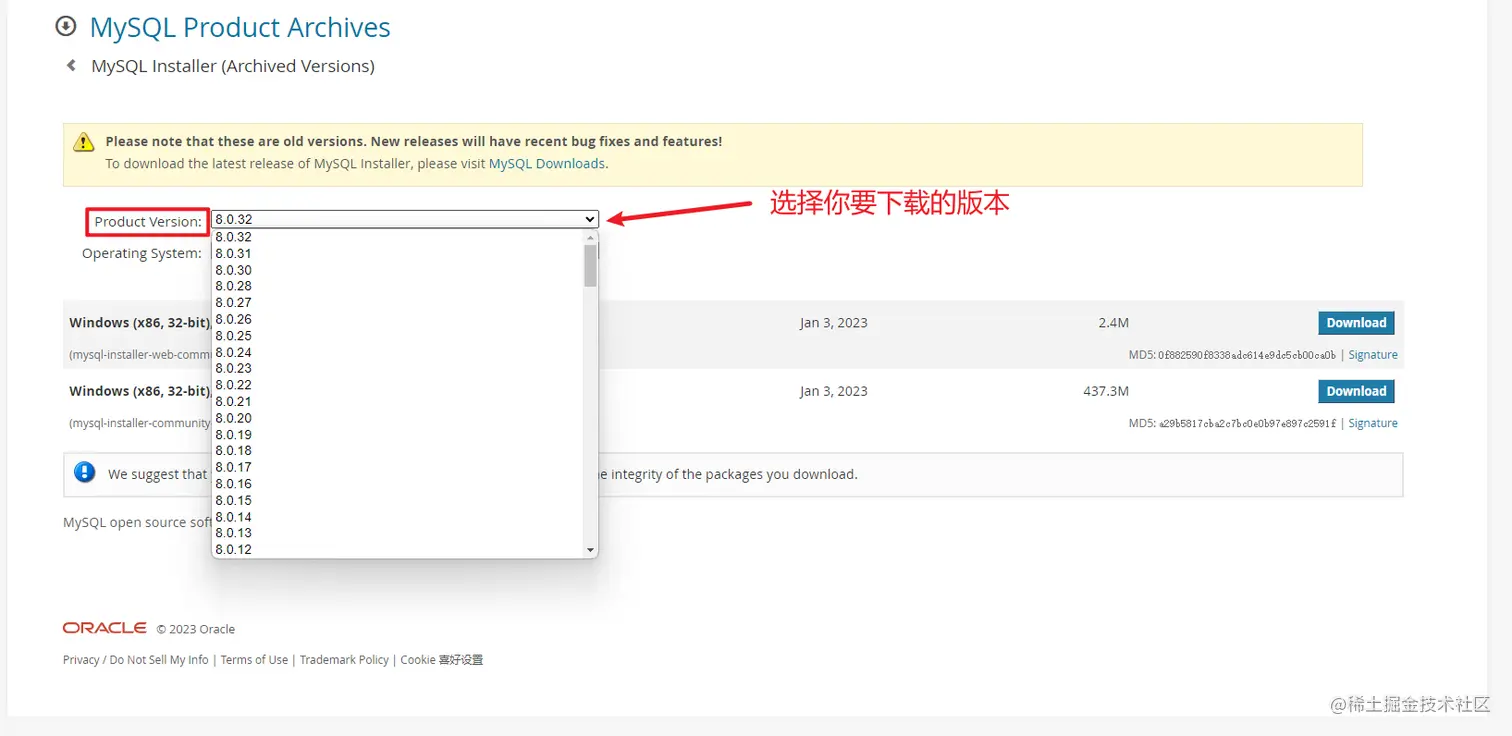Select version 8.0.27 in the list

(x=397, y=303)
